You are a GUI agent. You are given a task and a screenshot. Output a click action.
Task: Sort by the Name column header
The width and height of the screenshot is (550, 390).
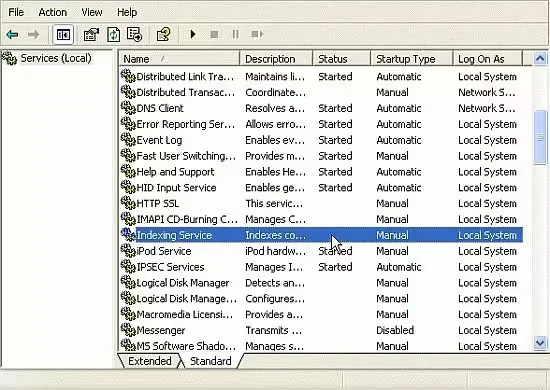pyautogui.click(x=179, y=59)
